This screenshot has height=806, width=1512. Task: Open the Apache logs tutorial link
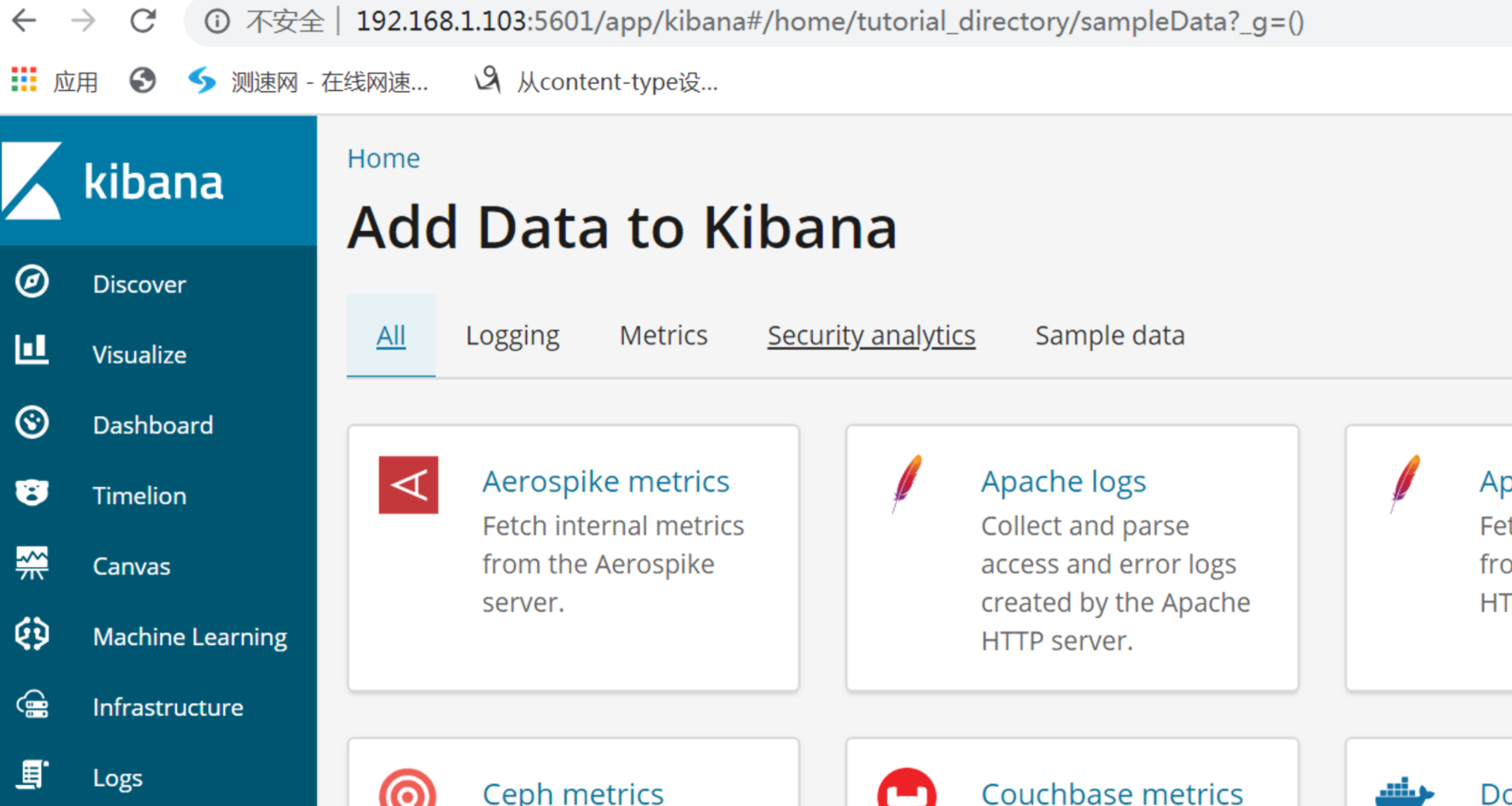(x=1064, y=482)
